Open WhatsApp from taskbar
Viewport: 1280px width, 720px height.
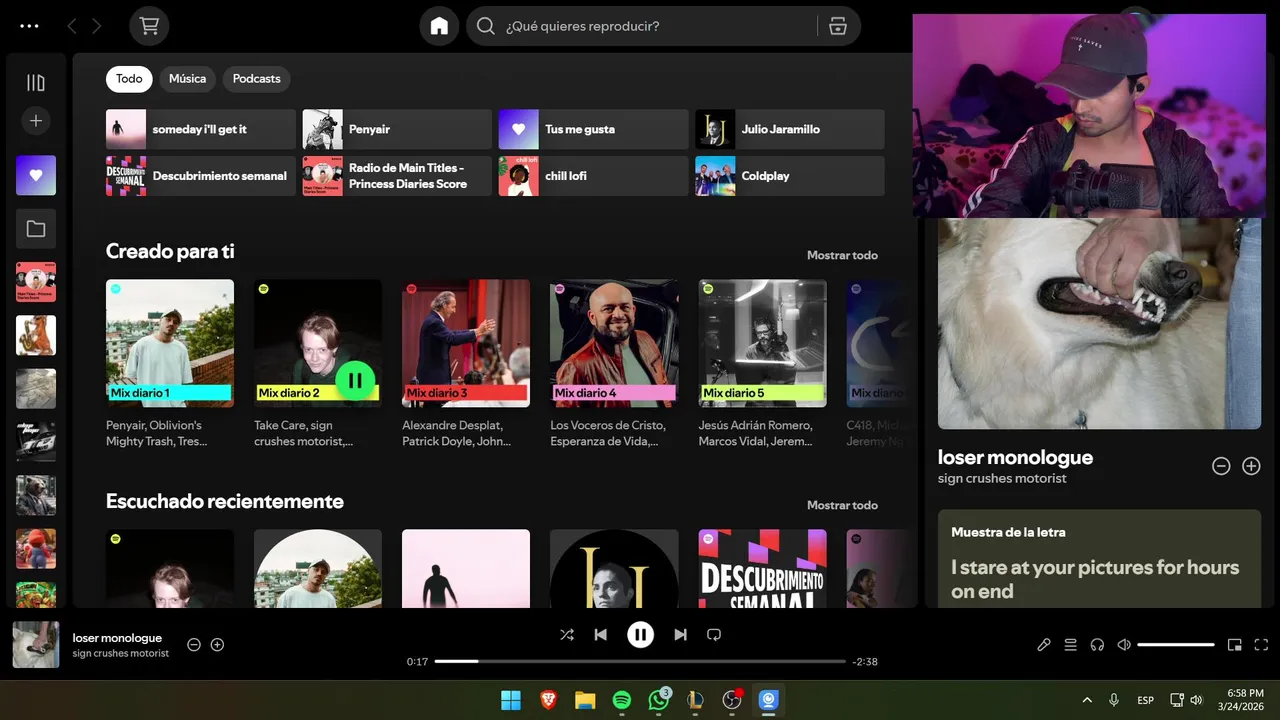pyautogui.click(x=658, y=700)
